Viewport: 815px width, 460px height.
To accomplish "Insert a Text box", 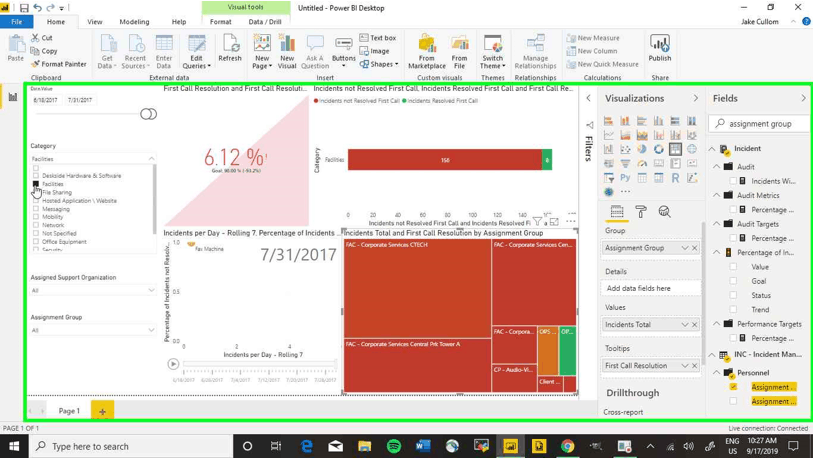I will tap(378, 38).
